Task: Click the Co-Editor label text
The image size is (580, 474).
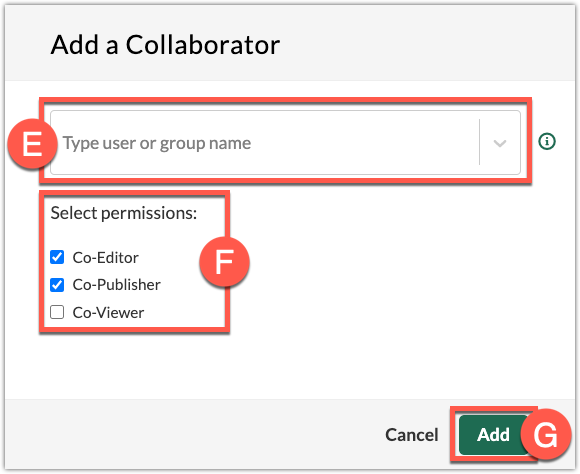Action: click(x=105, y=258)
